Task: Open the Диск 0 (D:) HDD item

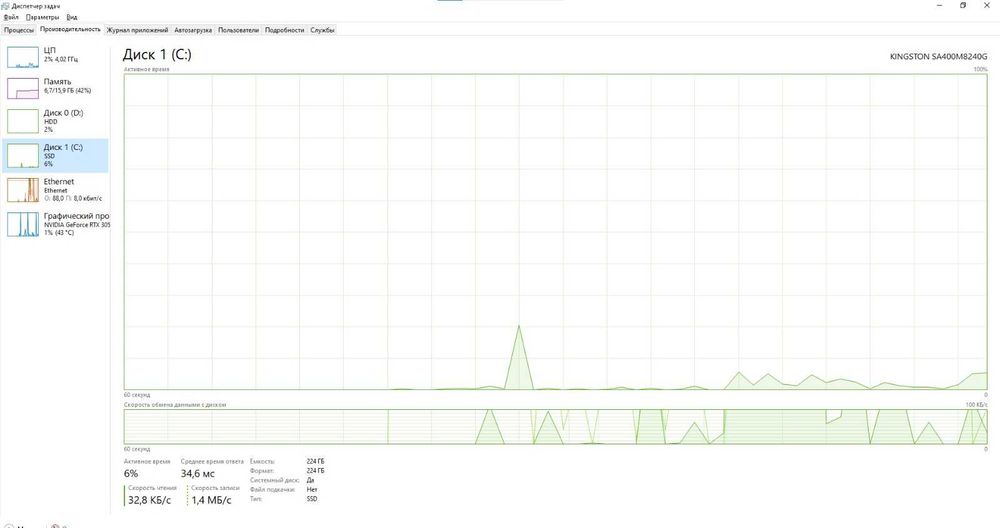Action: pos(55,121)
